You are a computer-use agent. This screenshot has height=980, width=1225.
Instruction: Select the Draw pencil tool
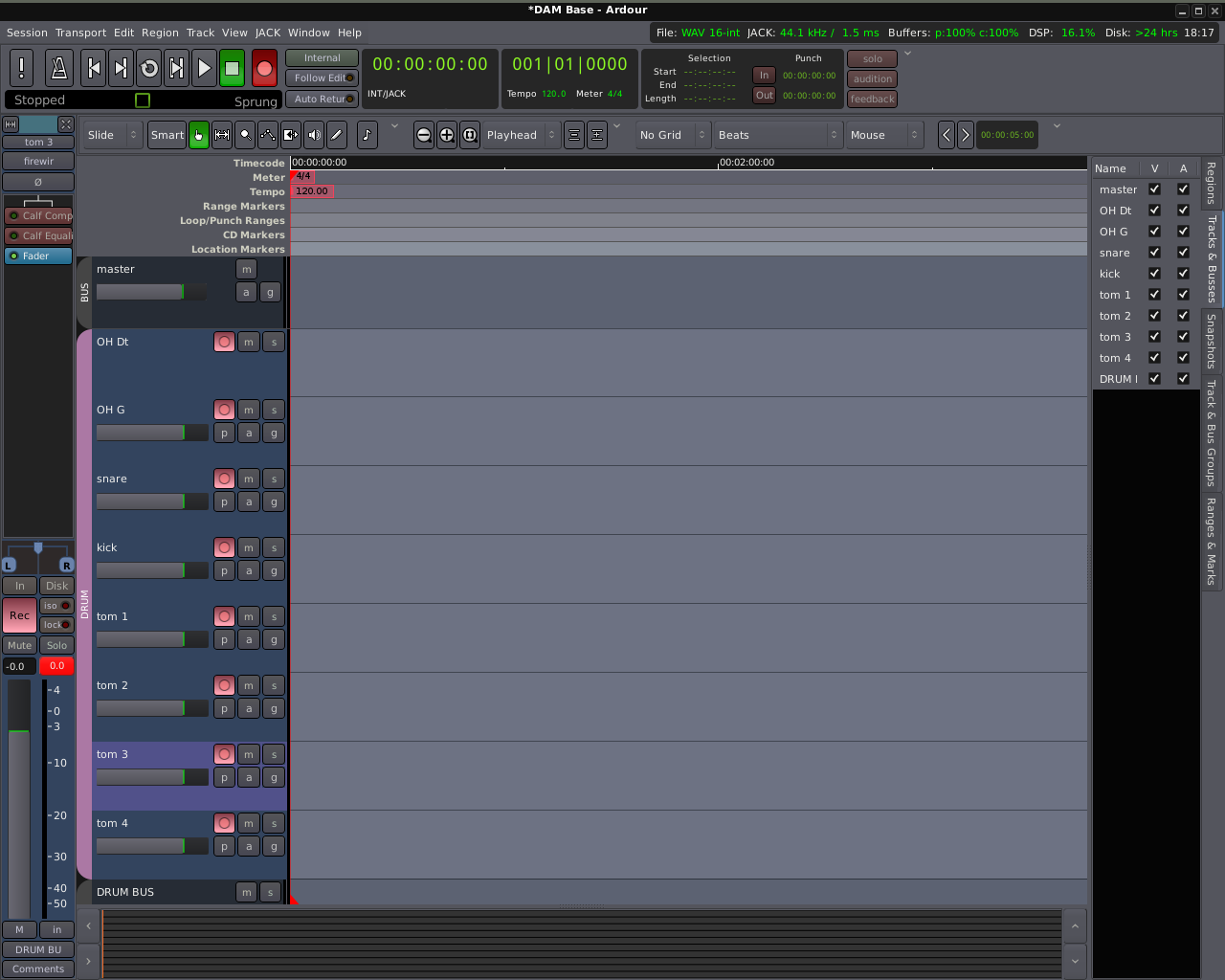(x=337, y=135)
